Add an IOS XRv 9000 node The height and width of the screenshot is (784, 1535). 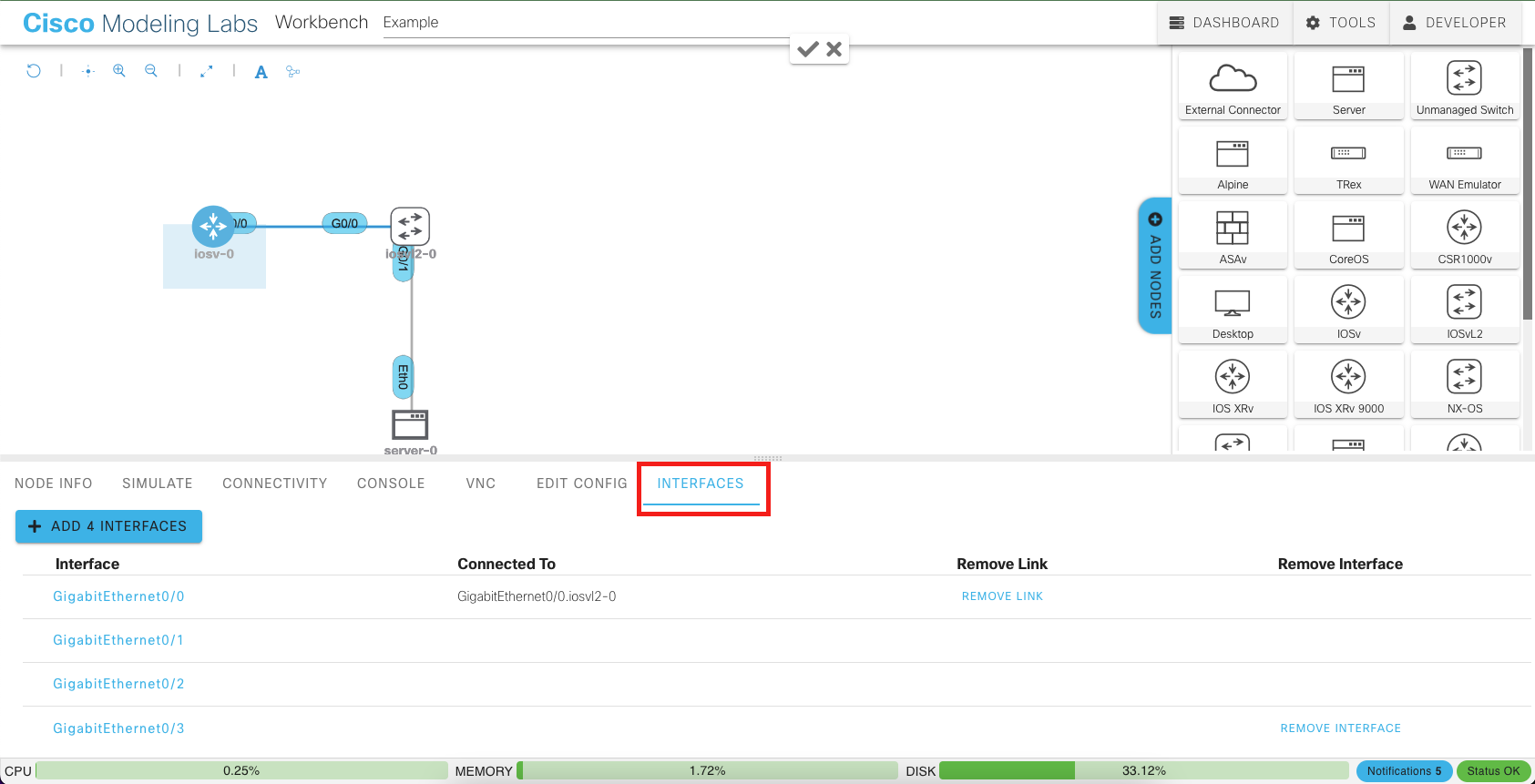click(1348, 384)
